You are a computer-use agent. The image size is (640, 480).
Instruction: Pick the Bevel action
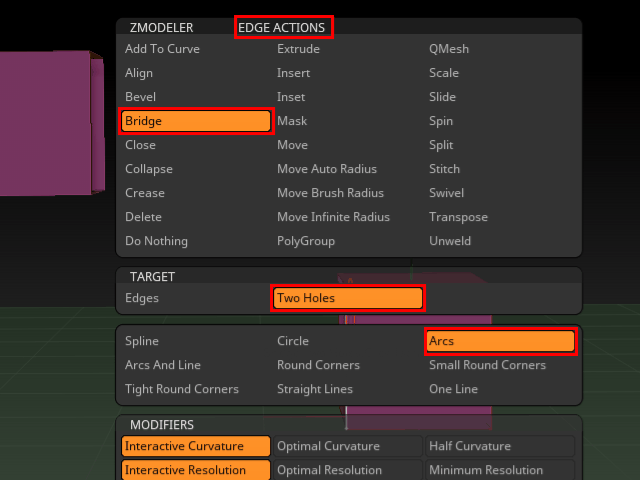coord(141,97)
